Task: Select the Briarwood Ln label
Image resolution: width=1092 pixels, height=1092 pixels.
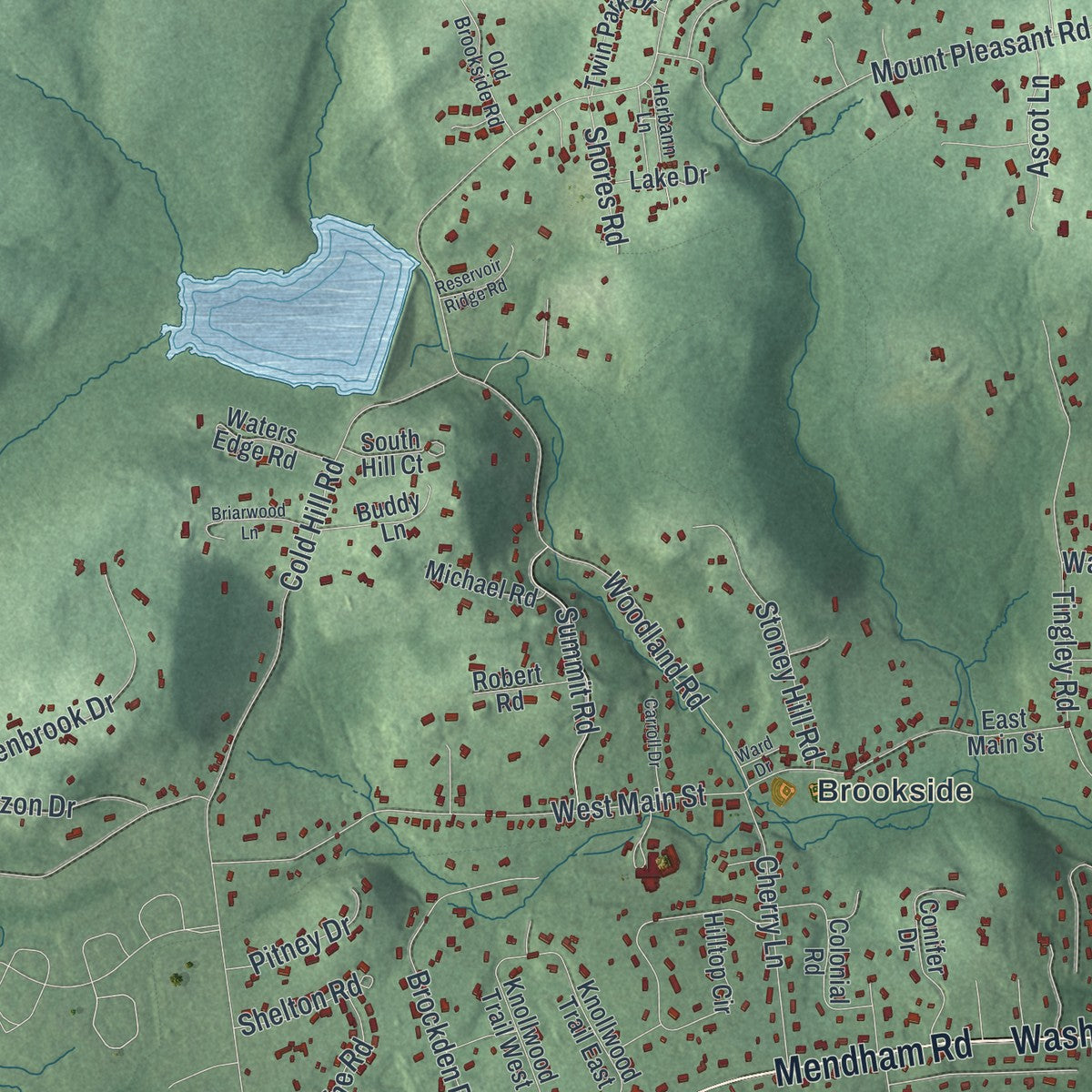Action: click(248, 521)
